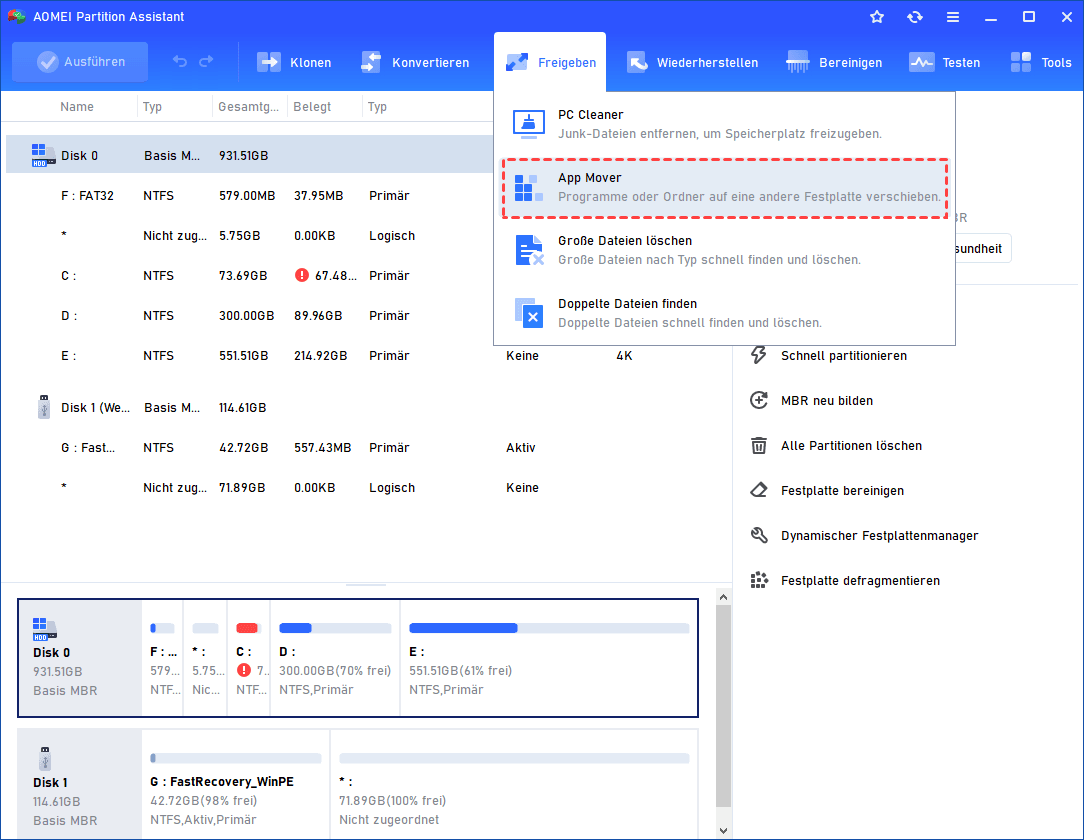Open the hamburger menu in title bar
This screenshot has height=840, width=1084.
click(x=953, y=17)
